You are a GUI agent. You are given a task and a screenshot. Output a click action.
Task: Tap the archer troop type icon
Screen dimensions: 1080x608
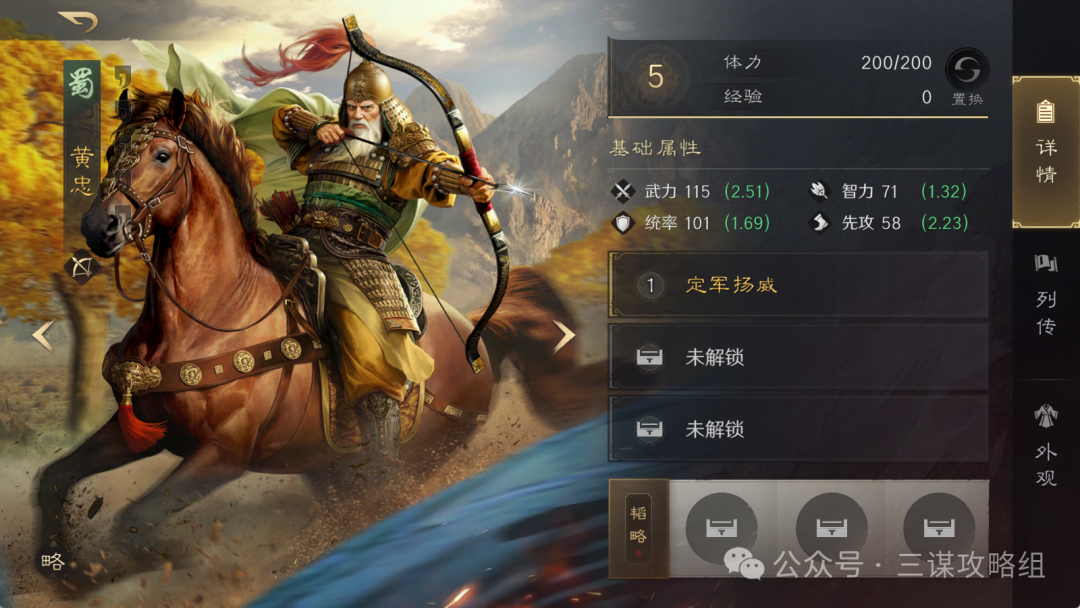point(81,266)
